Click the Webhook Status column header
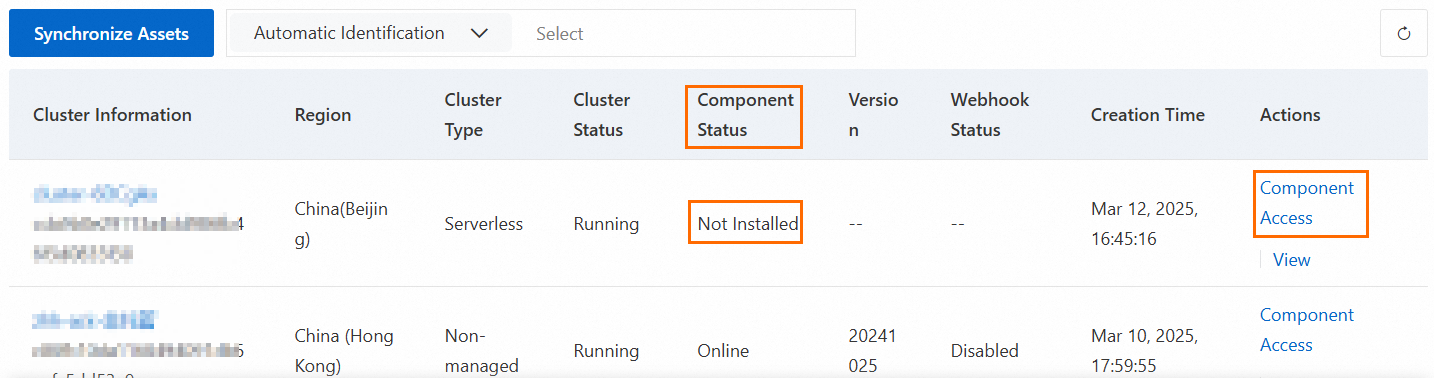This screenshot has width=1434, height=378. coord(990,115)
